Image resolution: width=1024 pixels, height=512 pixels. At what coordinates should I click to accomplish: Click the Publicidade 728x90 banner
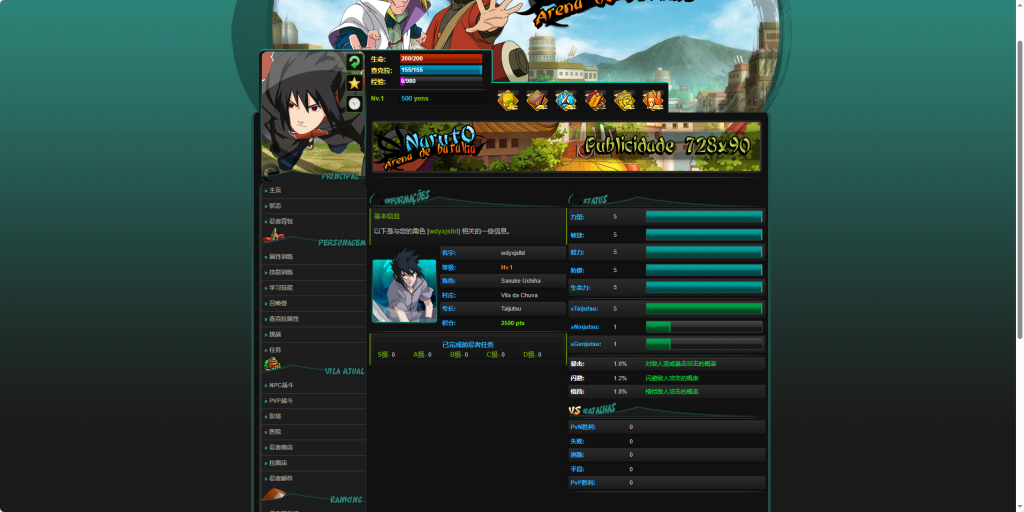pos(567,147)
